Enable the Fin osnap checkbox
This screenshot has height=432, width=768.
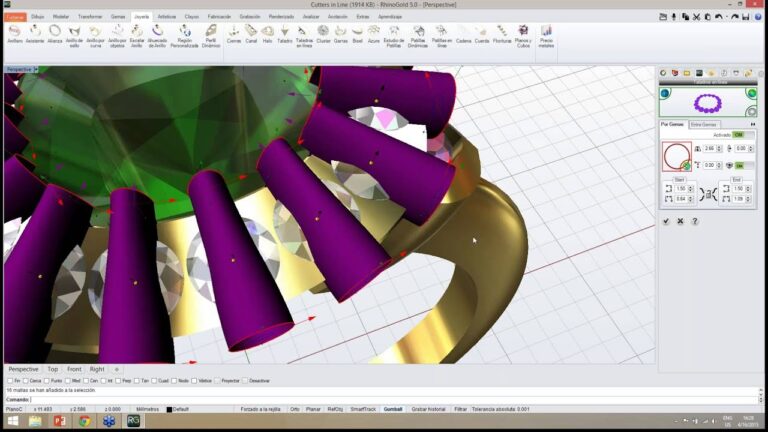[x=10, y=381]
